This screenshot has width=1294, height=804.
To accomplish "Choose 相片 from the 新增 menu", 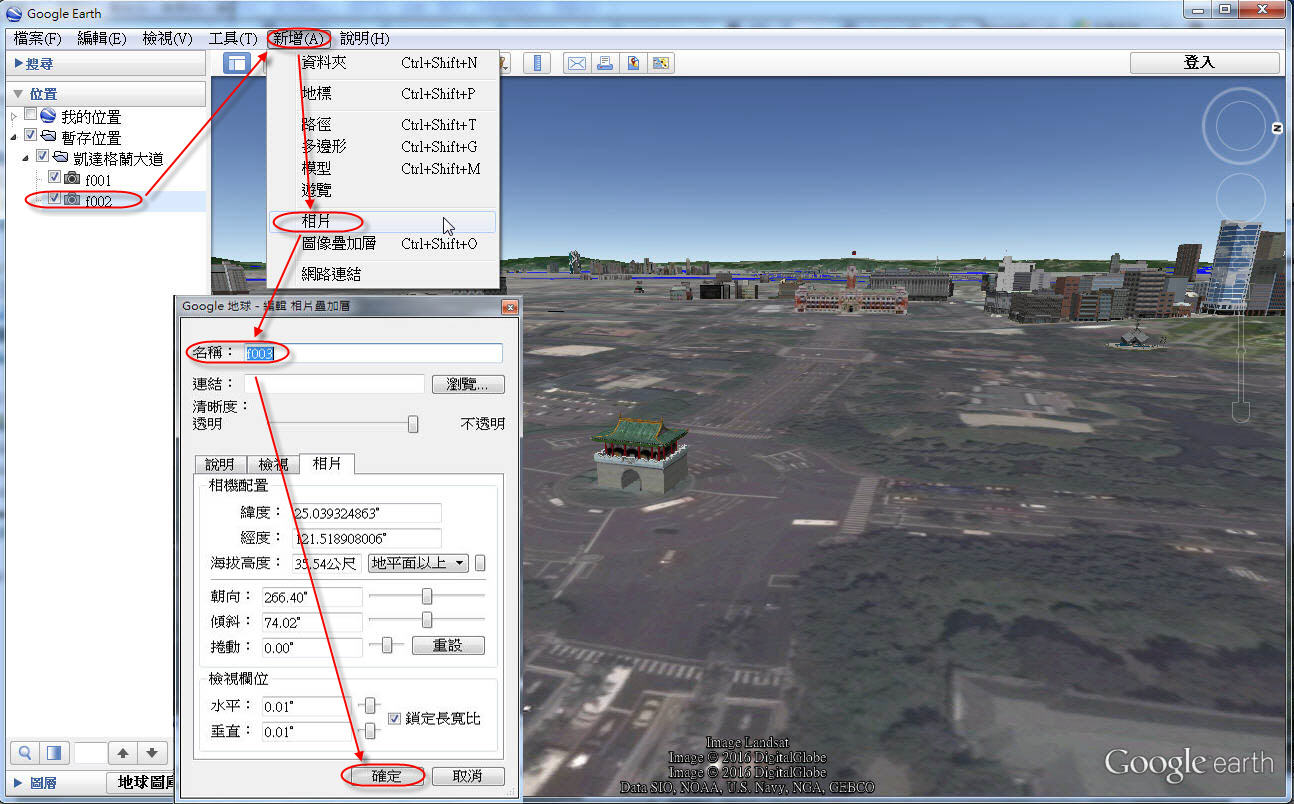I will point(383,221).
